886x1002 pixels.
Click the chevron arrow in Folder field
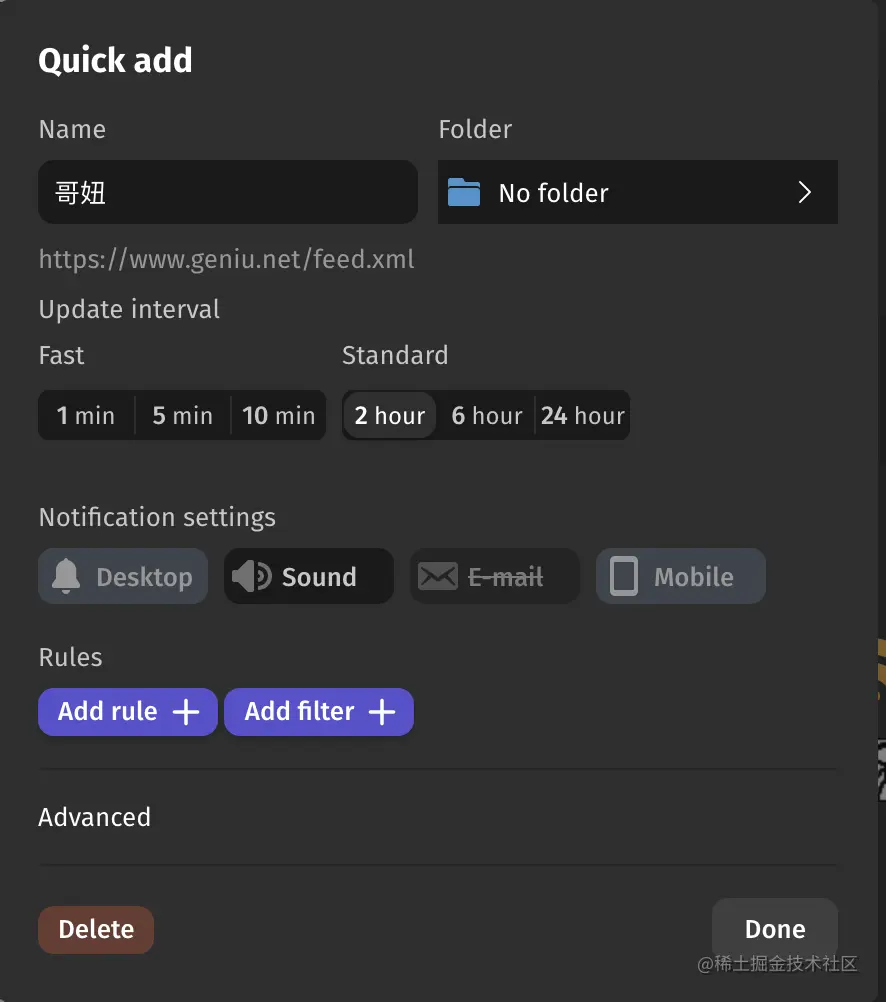coord(805,192)
